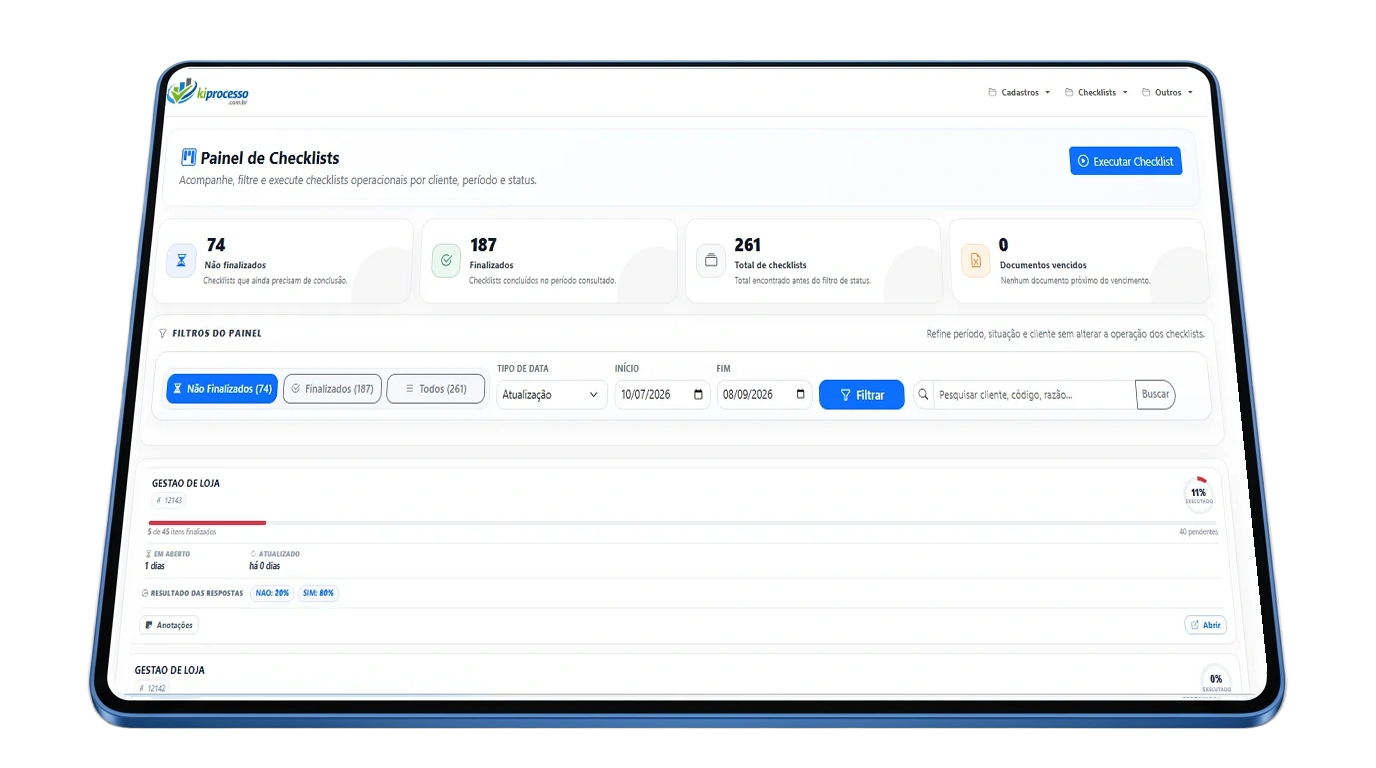Image resolution: width=1376 pixels, height=768 pixels.
Task: Click the stack icon on Total de checklists card
Action: (x=711, y=260)
